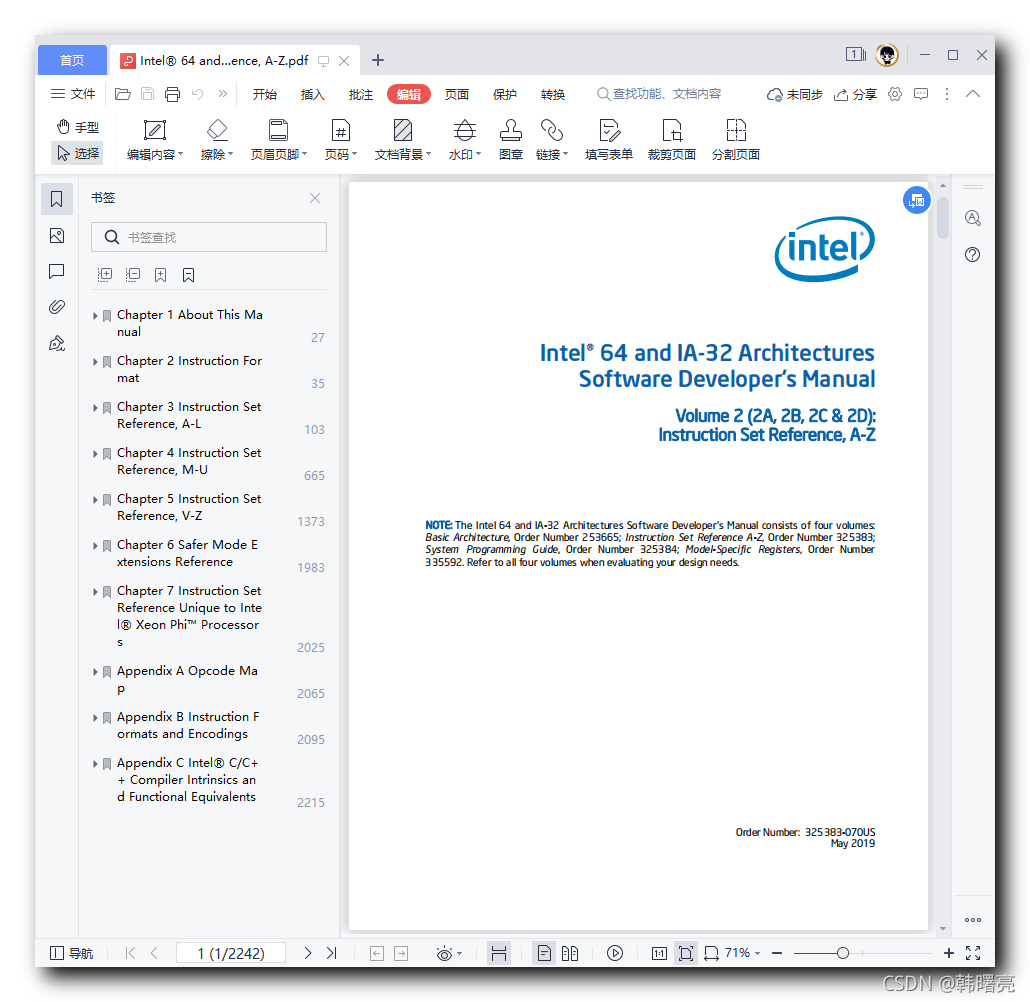Select the Crop Page tool
Viewport: 1030px width, 1002px height.
coord(671,139)
